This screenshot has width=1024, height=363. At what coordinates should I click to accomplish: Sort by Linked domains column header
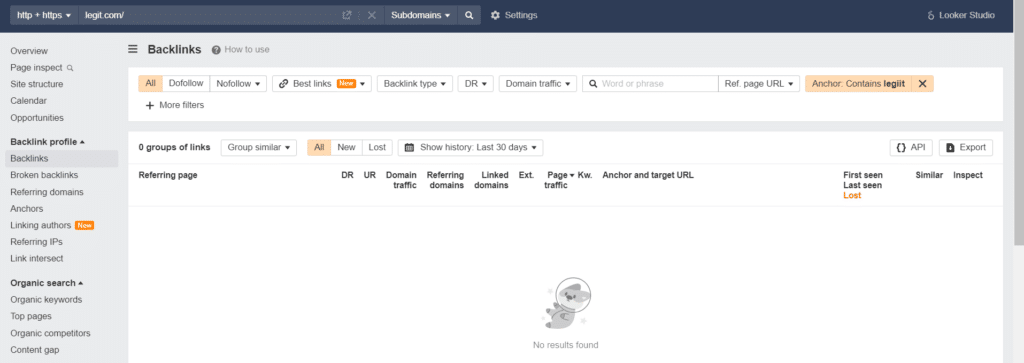[x=491, y=180]
